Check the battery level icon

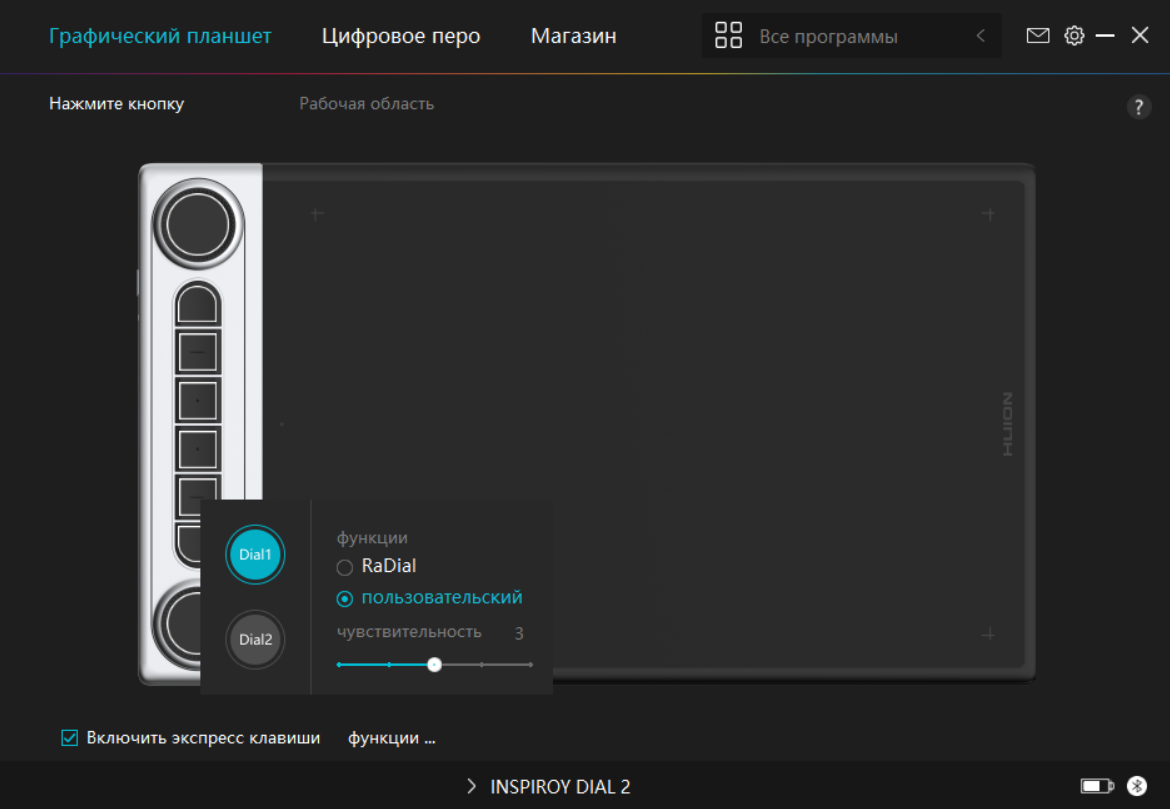(1096, 786)
